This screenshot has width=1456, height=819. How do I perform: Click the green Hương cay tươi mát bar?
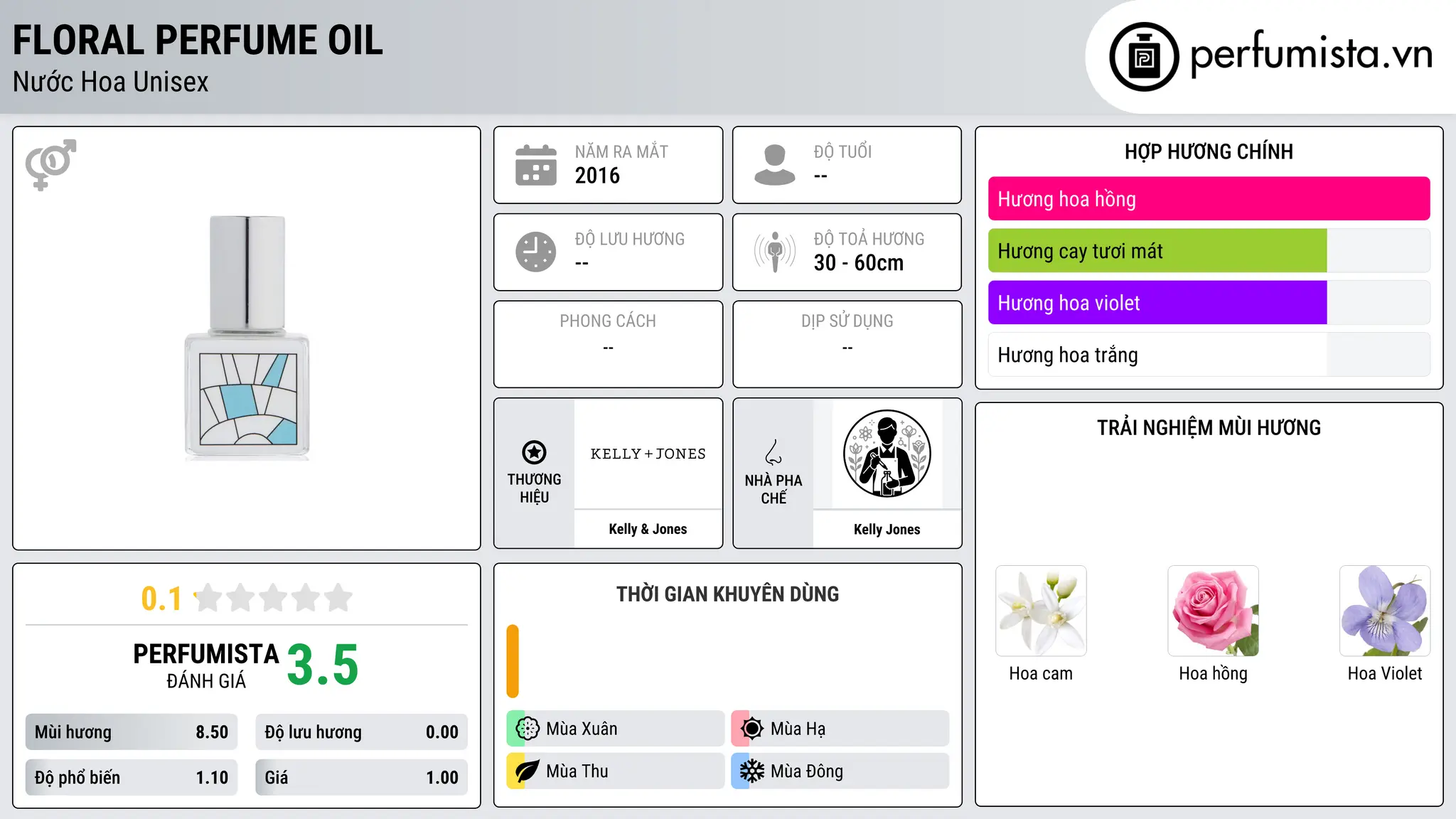(x=1157, y=251)
